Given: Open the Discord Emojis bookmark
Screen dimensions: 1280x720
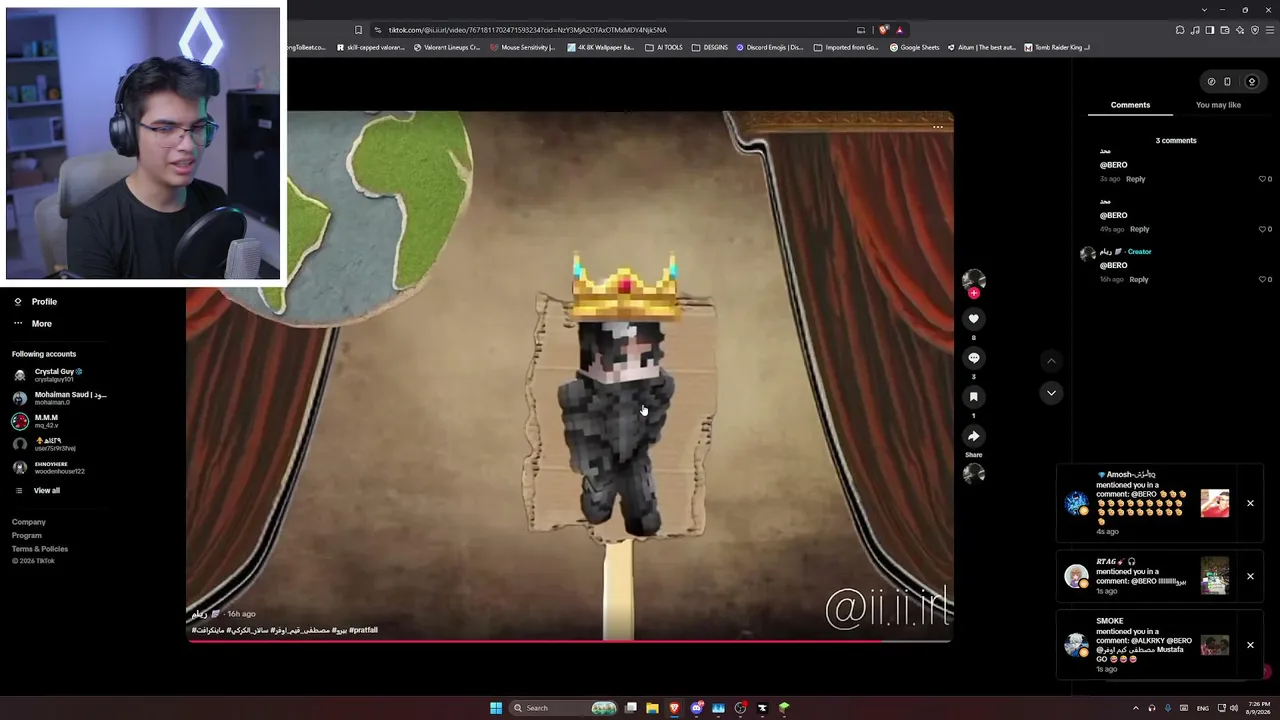Looking at the screenshot, I should tap(770, 47).
